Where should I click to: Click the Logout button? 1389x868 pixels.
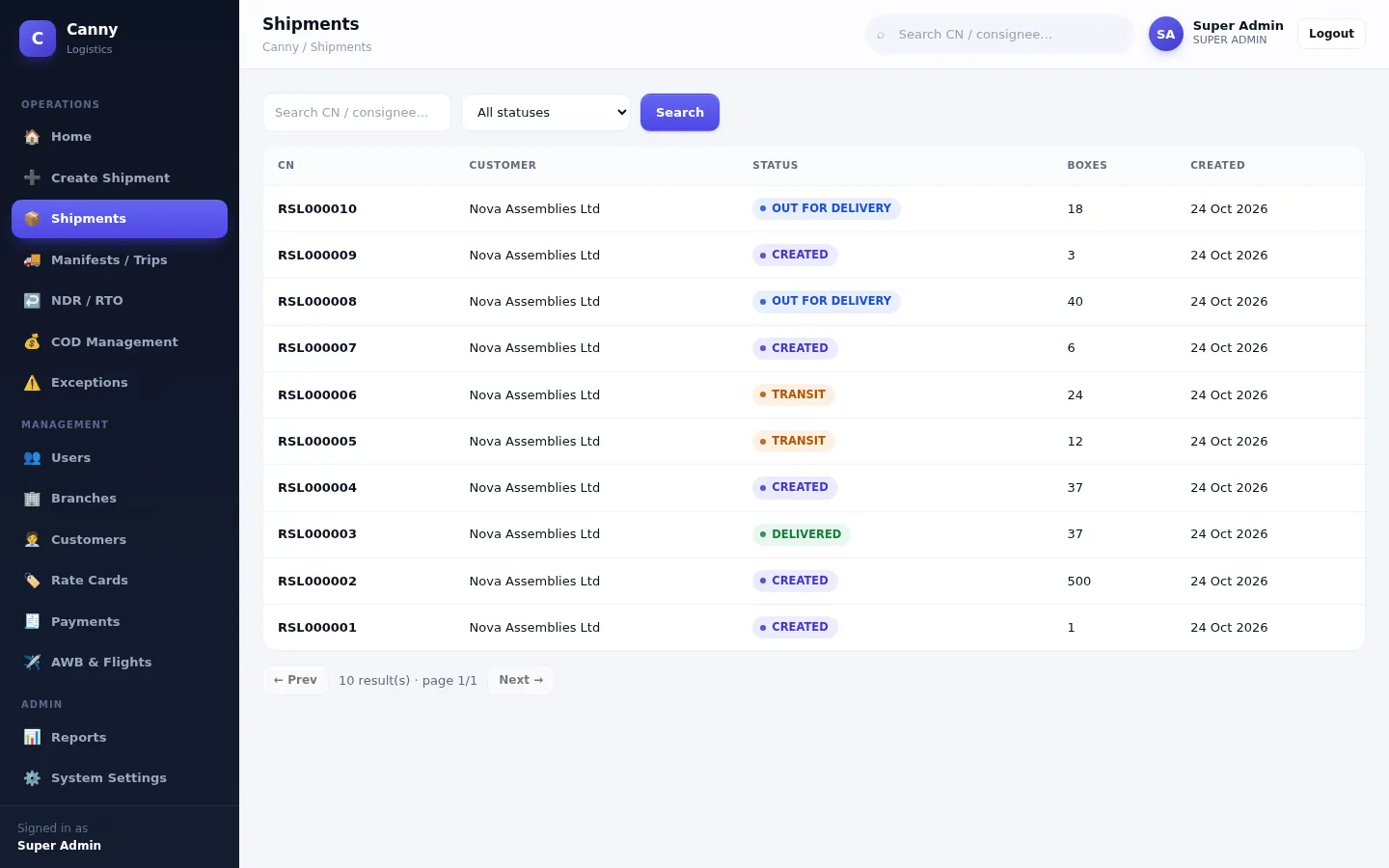click(1331, 34)
